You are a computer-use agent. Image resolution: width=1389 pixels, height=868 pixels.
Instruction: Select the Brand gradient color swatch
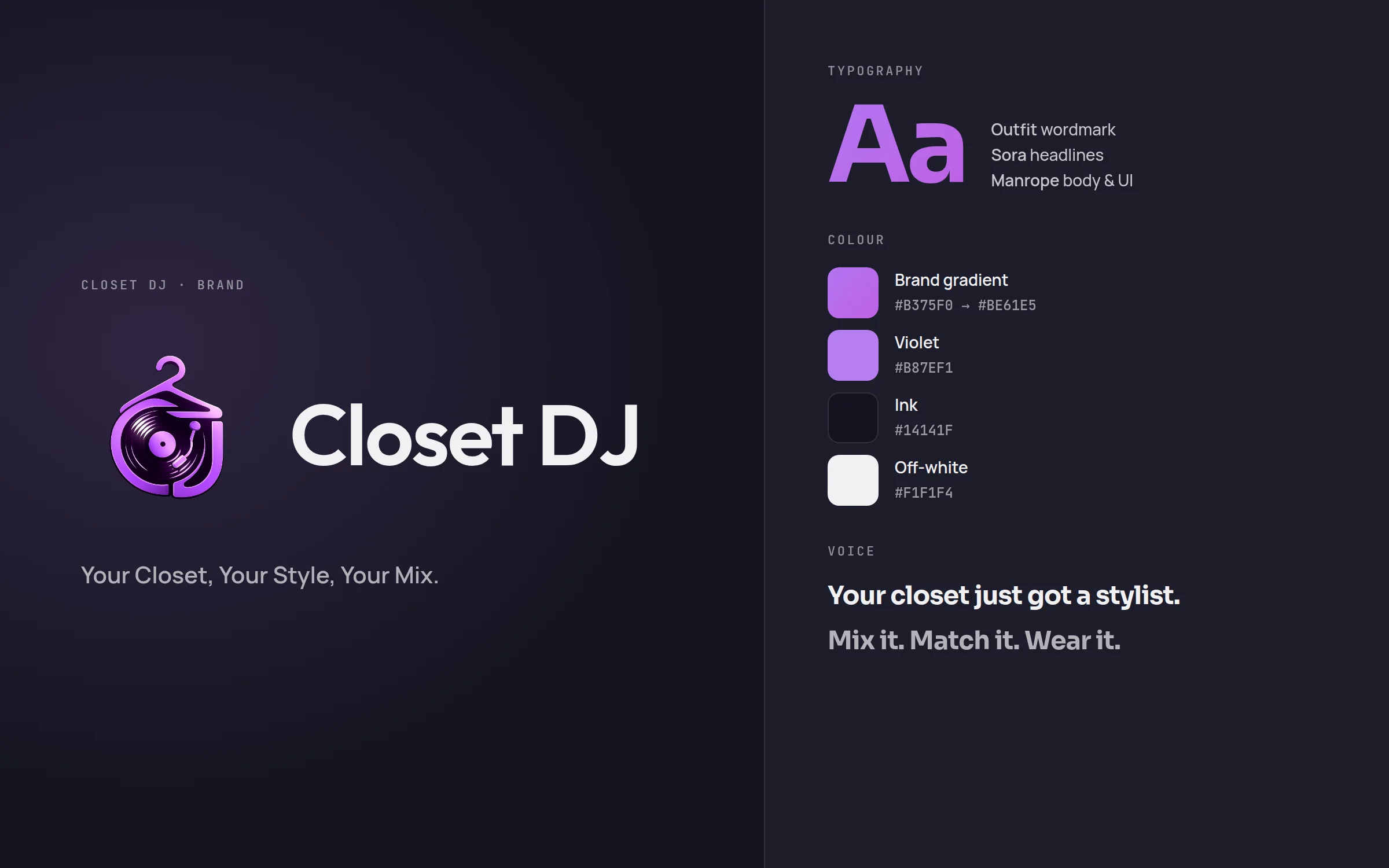click(852, 292)
